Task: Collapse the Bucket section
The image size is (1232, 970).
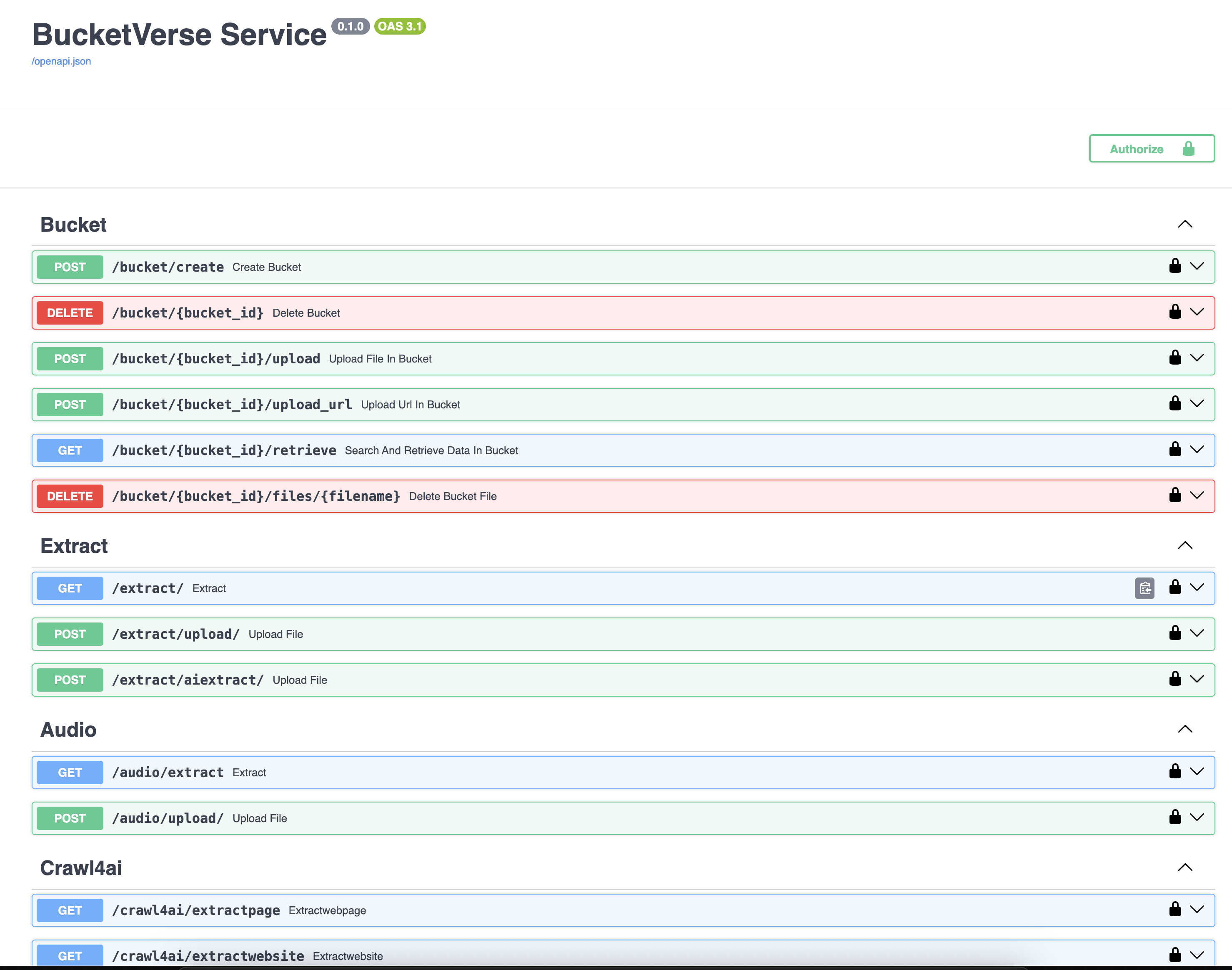Action: pyautogui.click(x=1185, y=224)
